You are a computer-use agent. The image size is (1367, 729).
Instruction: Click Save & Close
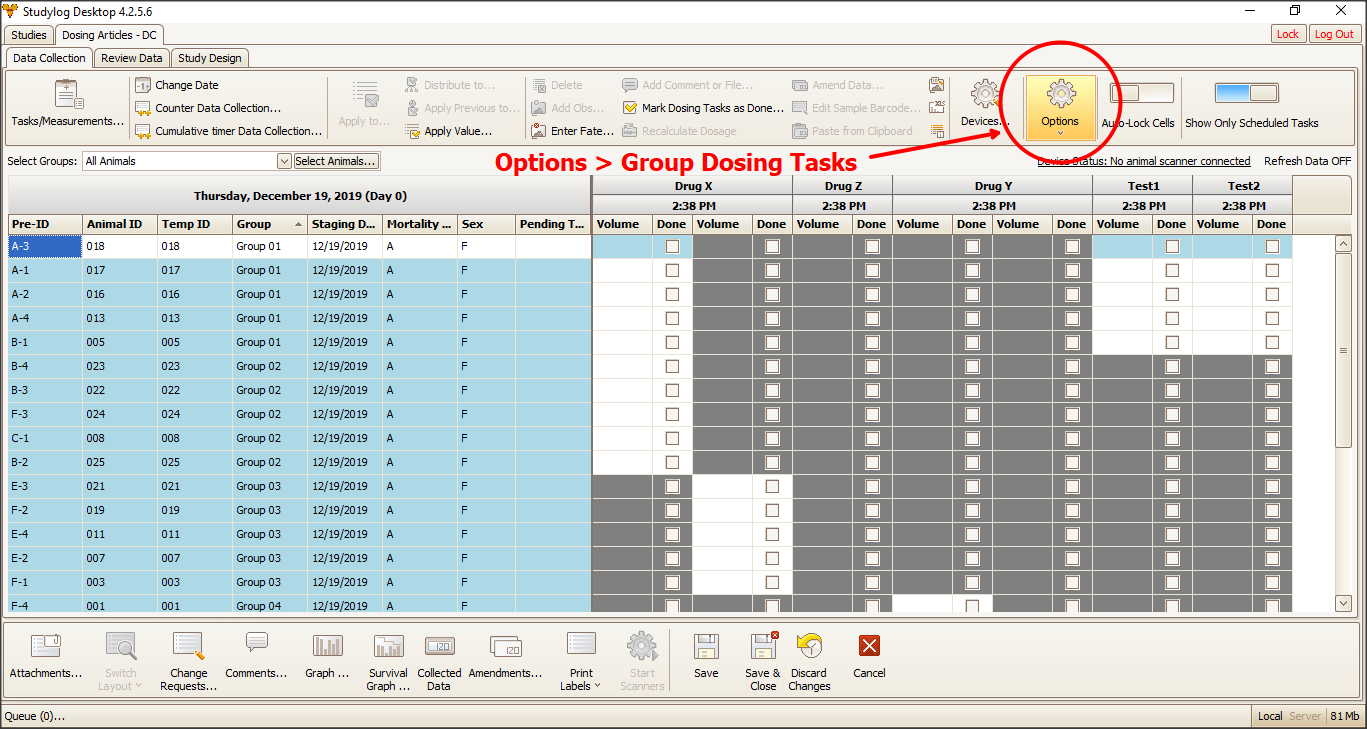coord(763,662)
